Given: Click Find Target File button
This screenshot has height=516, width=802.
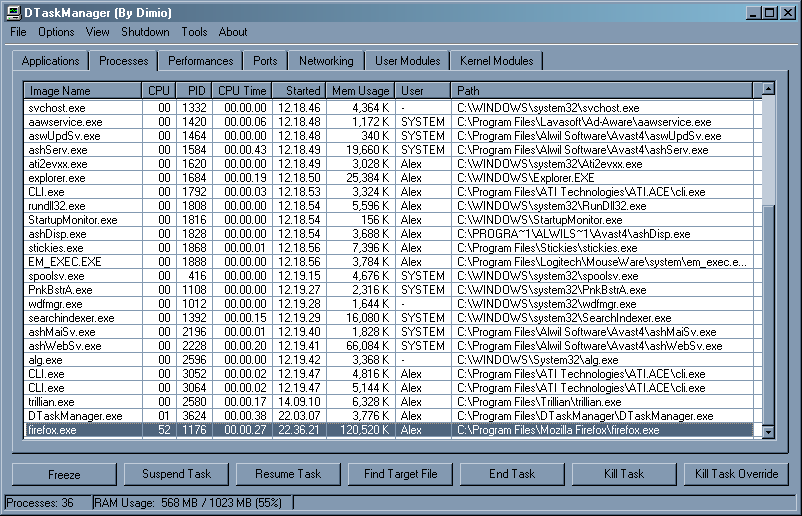Looking at the screenshot, I should click(x=400, y=474).
